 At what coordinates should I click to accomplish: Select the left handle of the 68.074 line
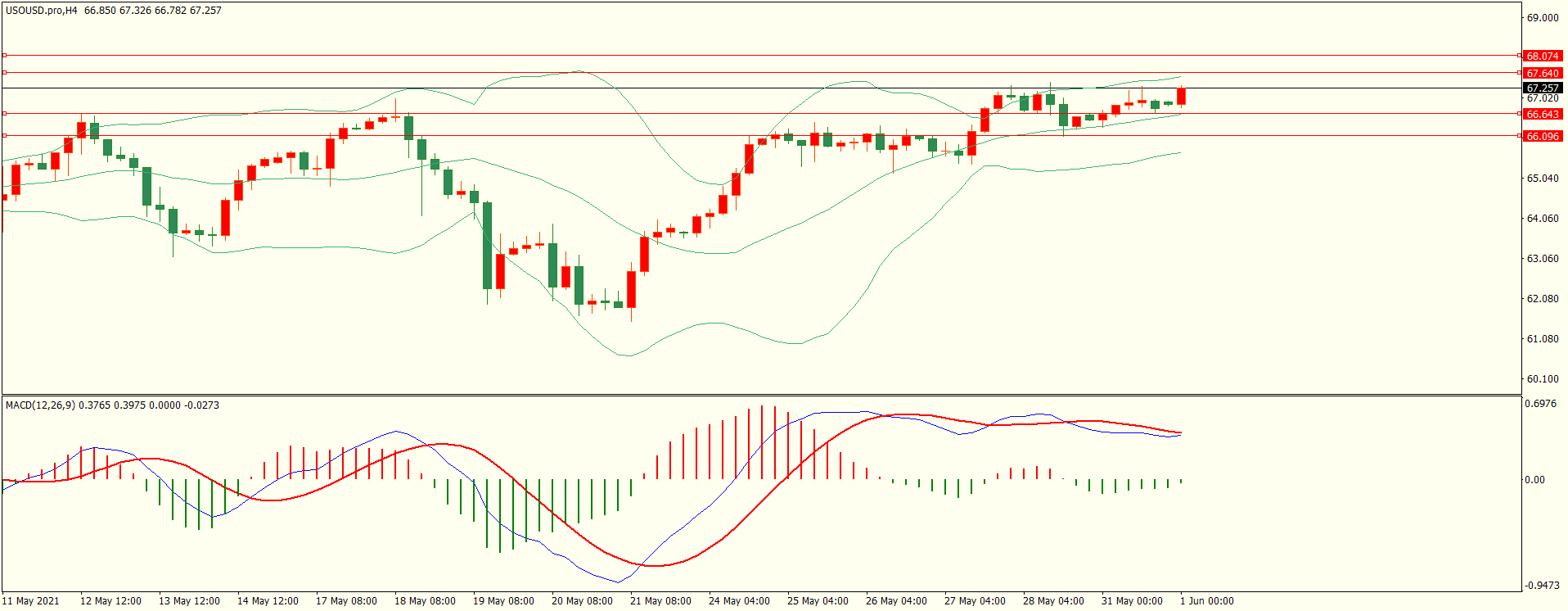5,56
